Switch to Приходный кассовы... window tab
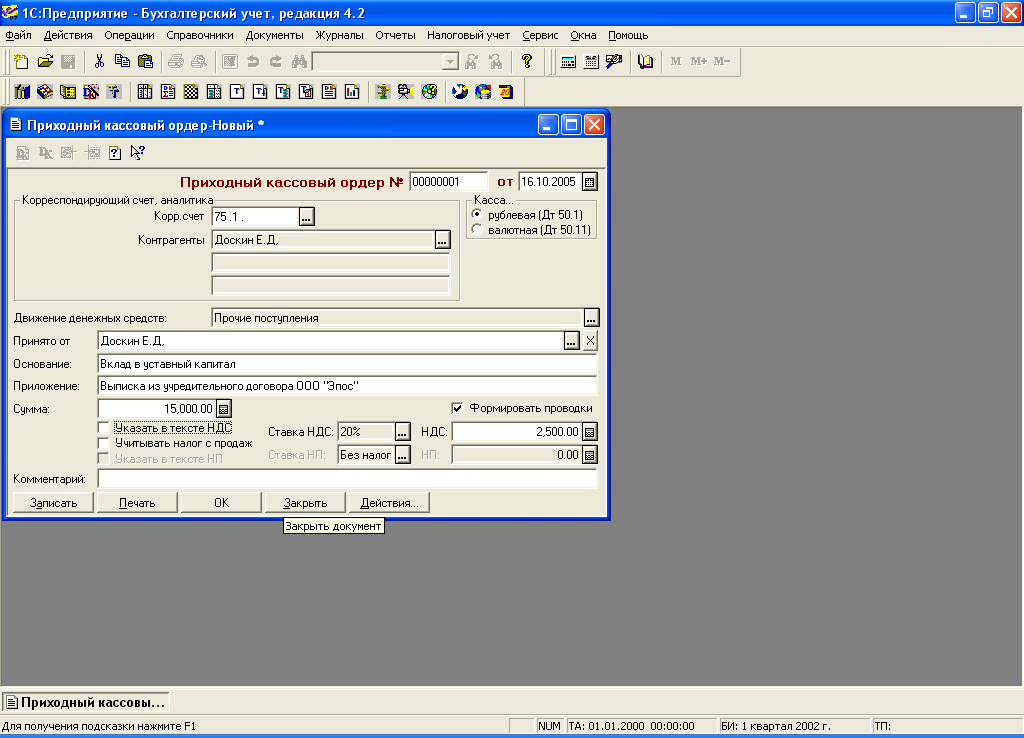This screenshot has width=1024, height=738. [x=86, y=703]
